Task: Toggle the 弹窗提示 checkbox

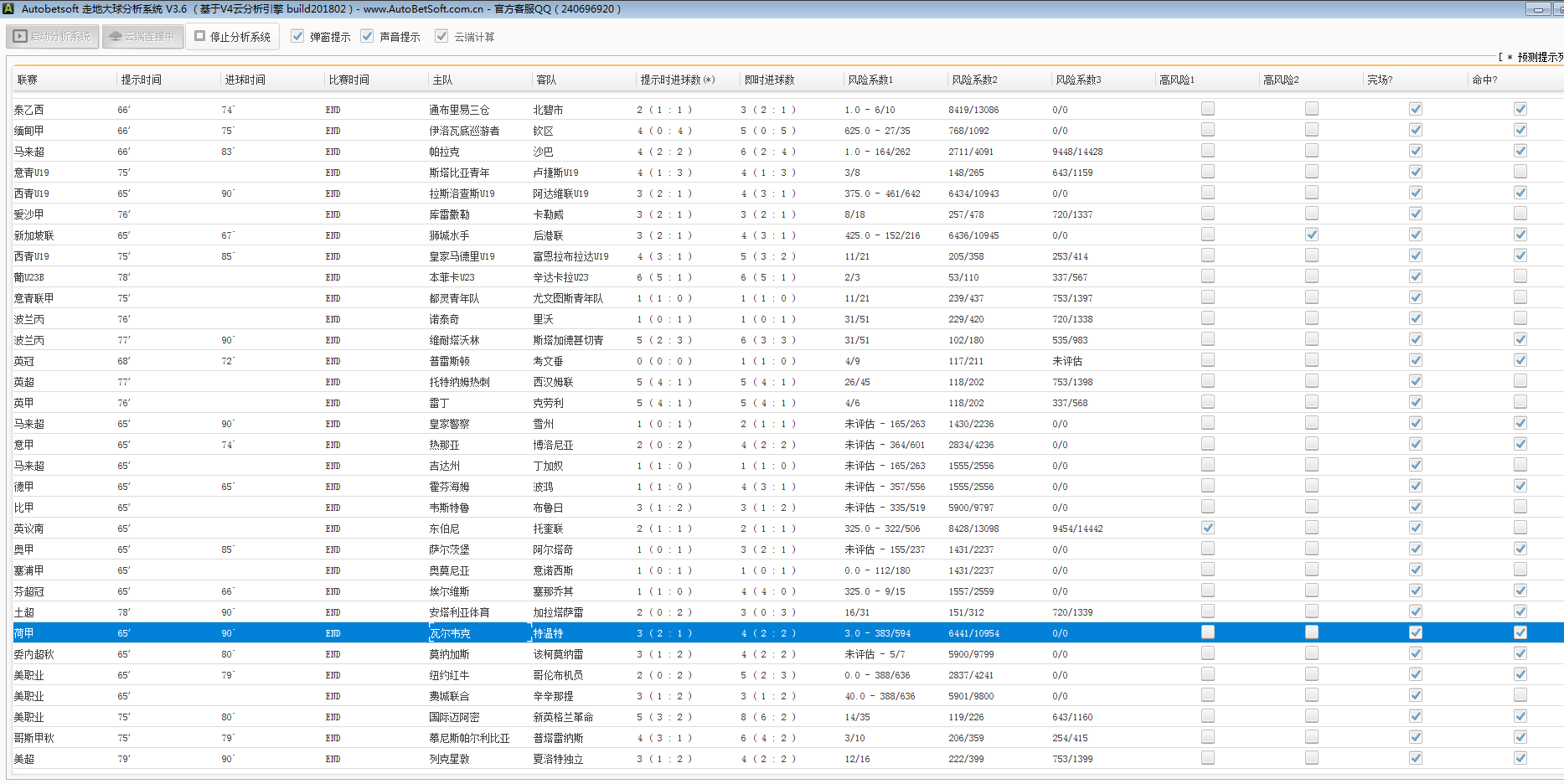Action: (x=297, y=37)
